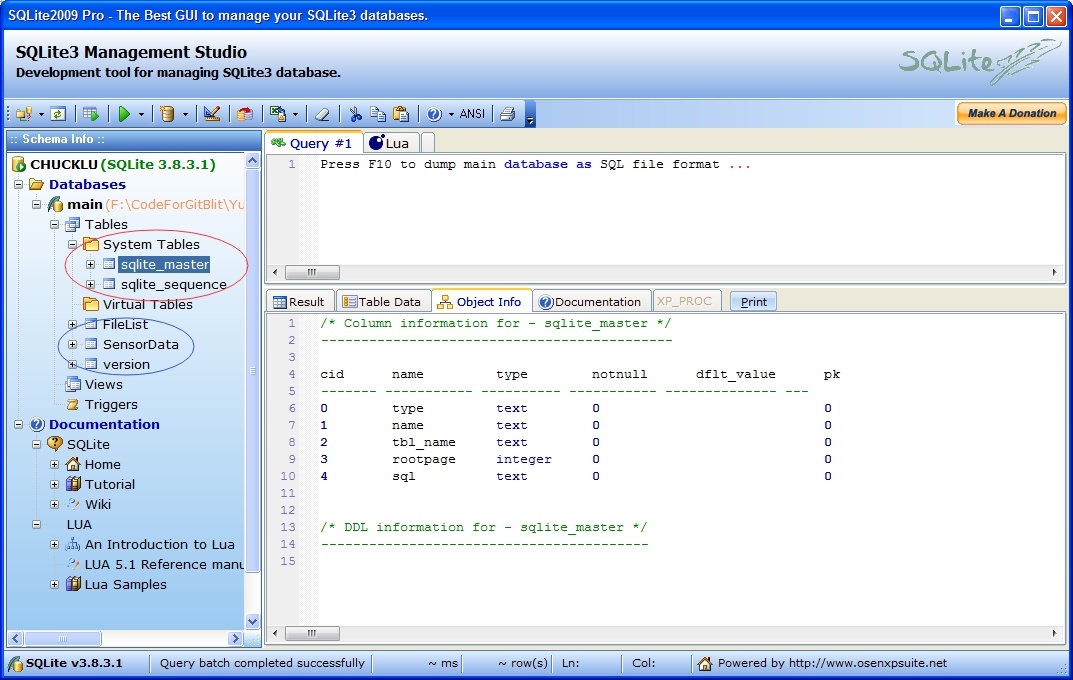Collapse the Databases node
This screenshot has width=1073, height=680.
pos(18,184)
